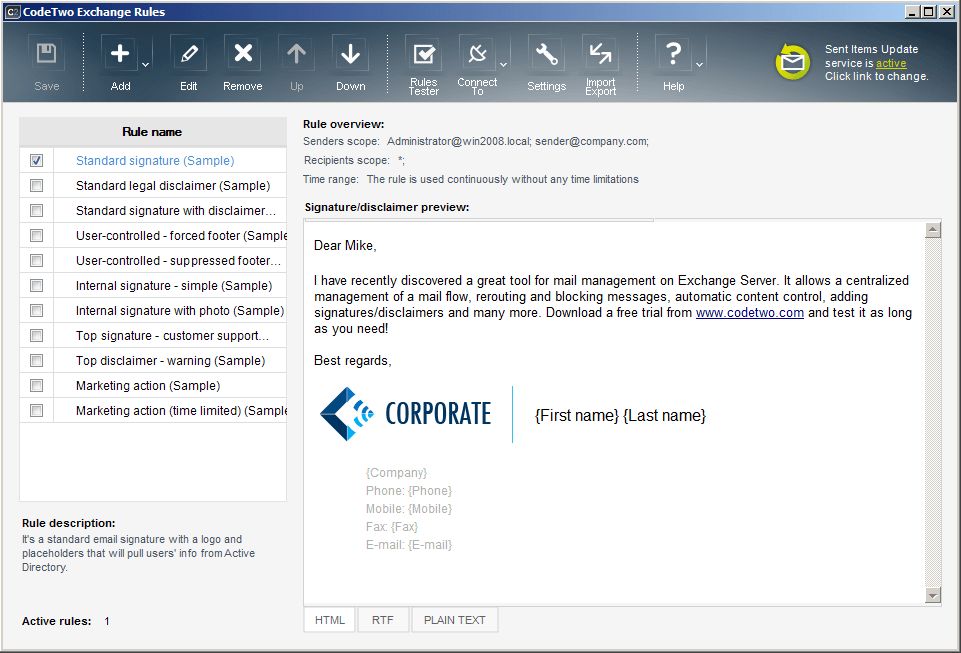This screenshot has width=961, height=653.
Task: Switch to the PLAIN TEXT preview tab
Action: coord(454,619)
